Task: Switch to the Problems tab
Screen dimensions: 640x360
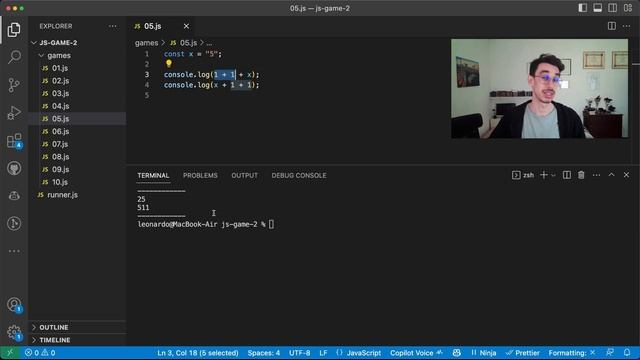Action: pyautogui.click(x=200, y=176)
